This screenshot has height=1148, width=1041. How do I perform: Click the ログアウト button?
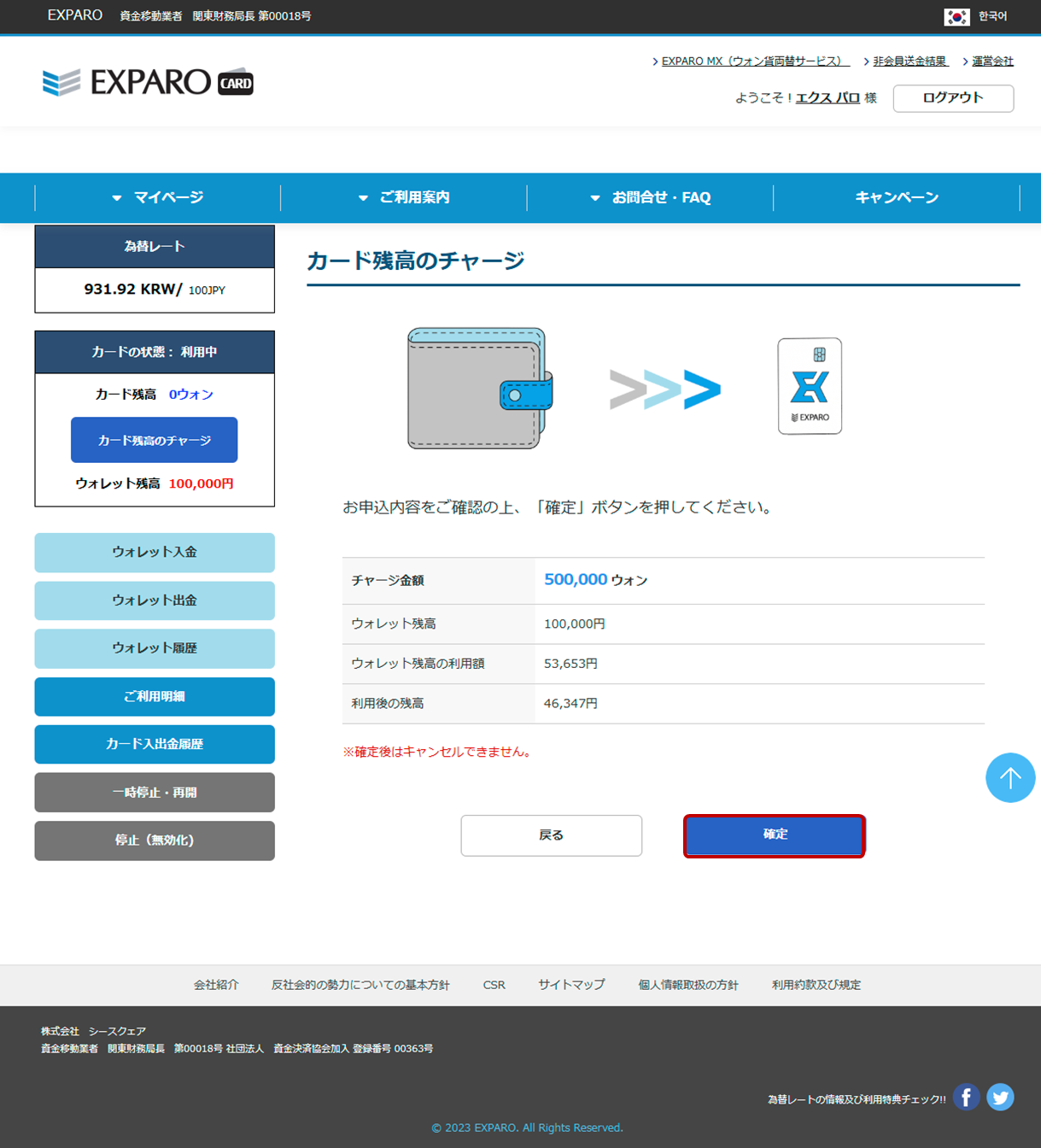(x=953, y=98)
